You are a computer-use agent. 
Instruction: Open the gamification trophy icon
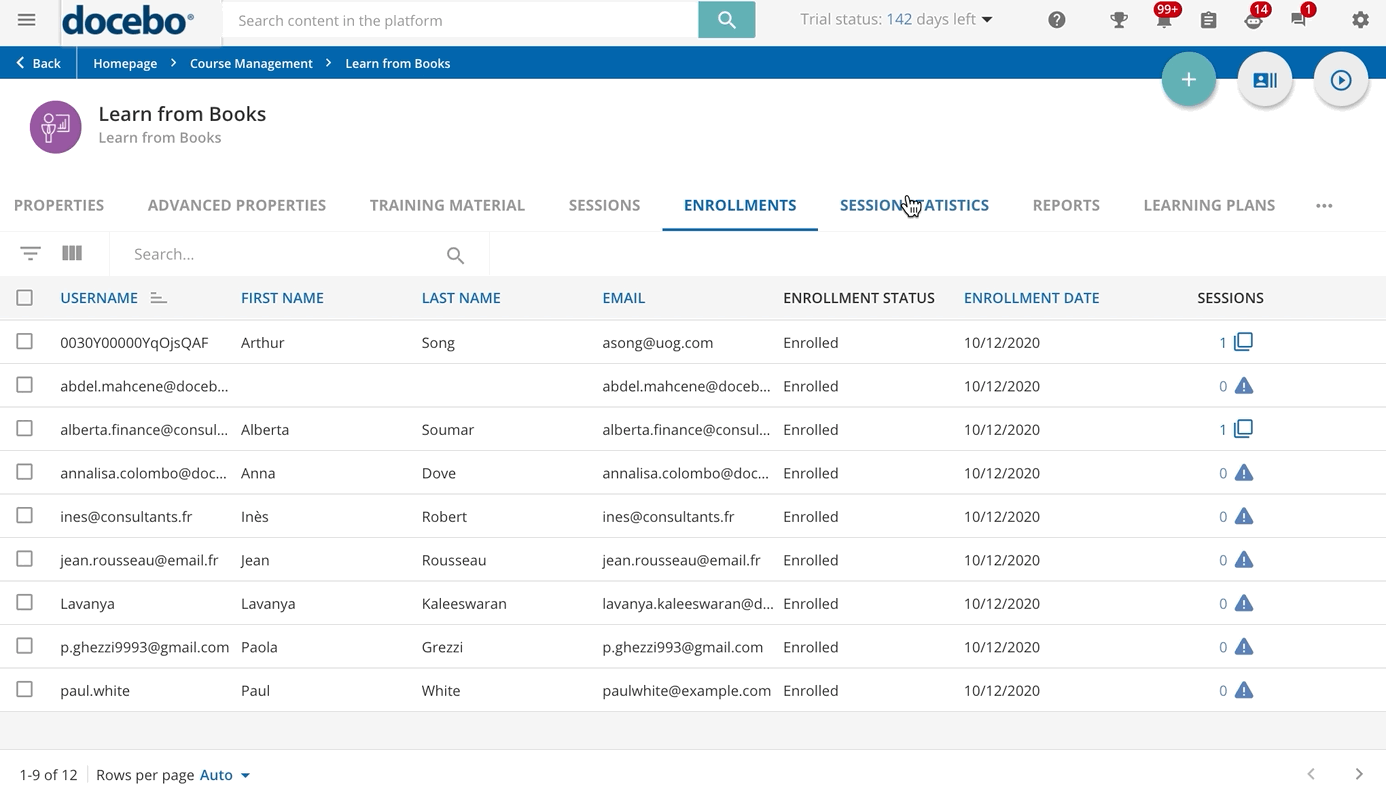point(1118,20)
